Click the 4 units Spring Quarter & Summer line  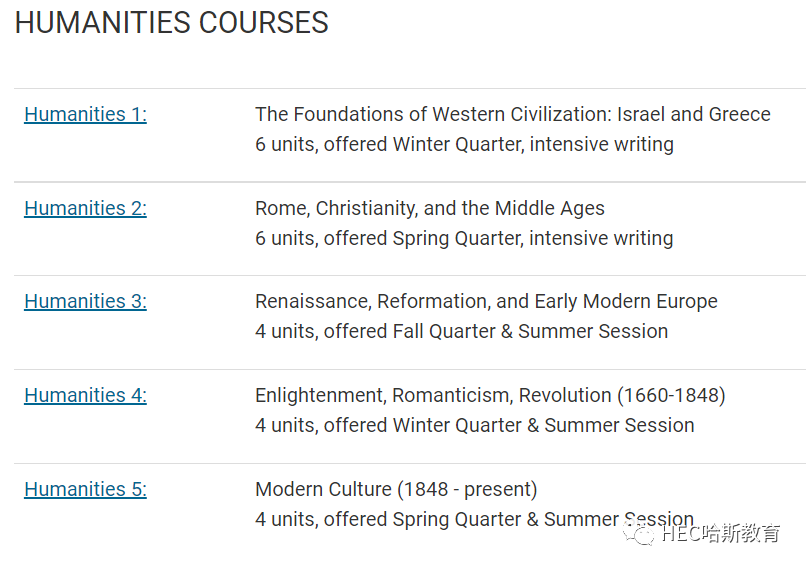[x=474, y=520]
